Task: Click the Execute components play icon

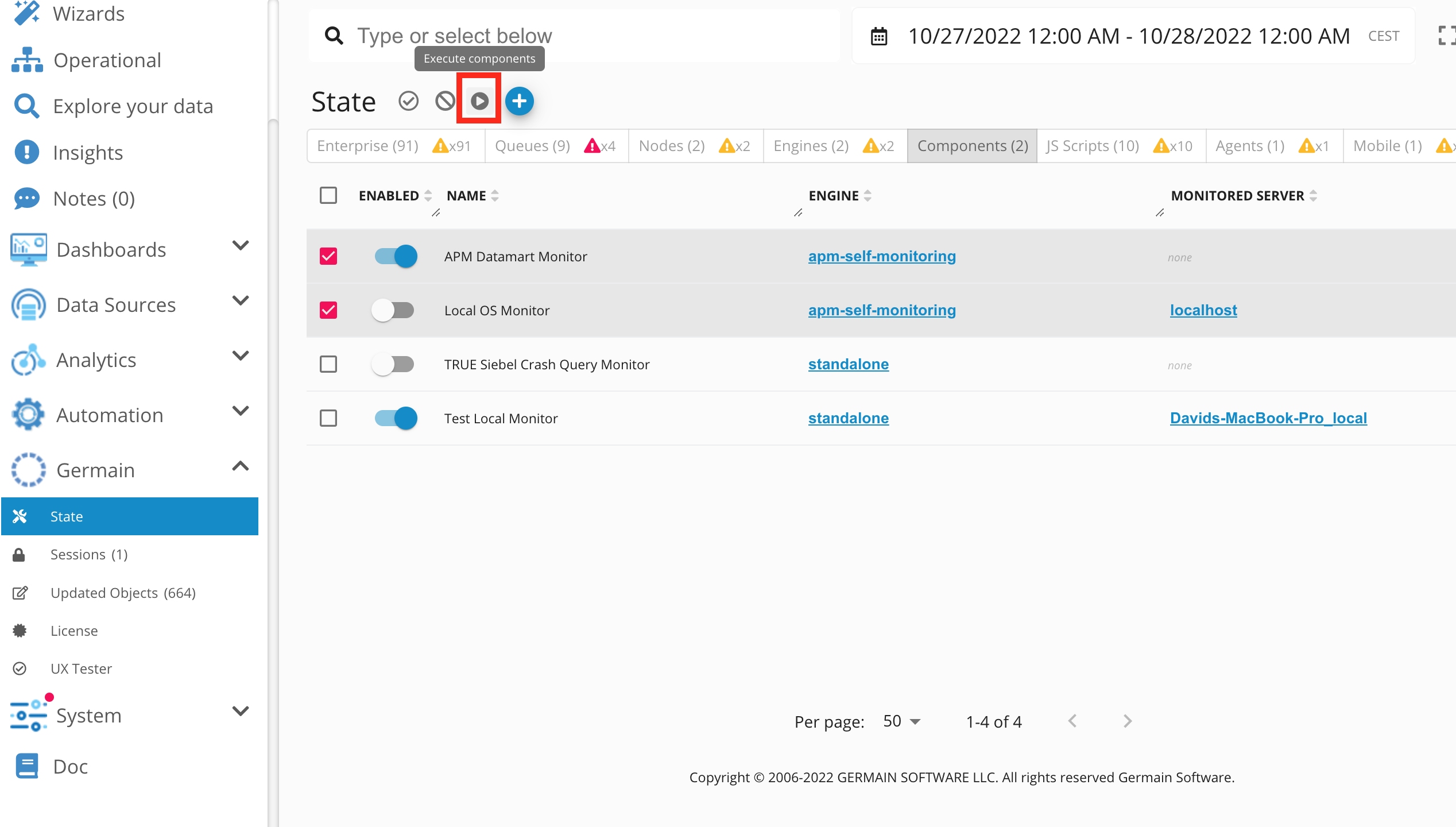Action: 479,101
